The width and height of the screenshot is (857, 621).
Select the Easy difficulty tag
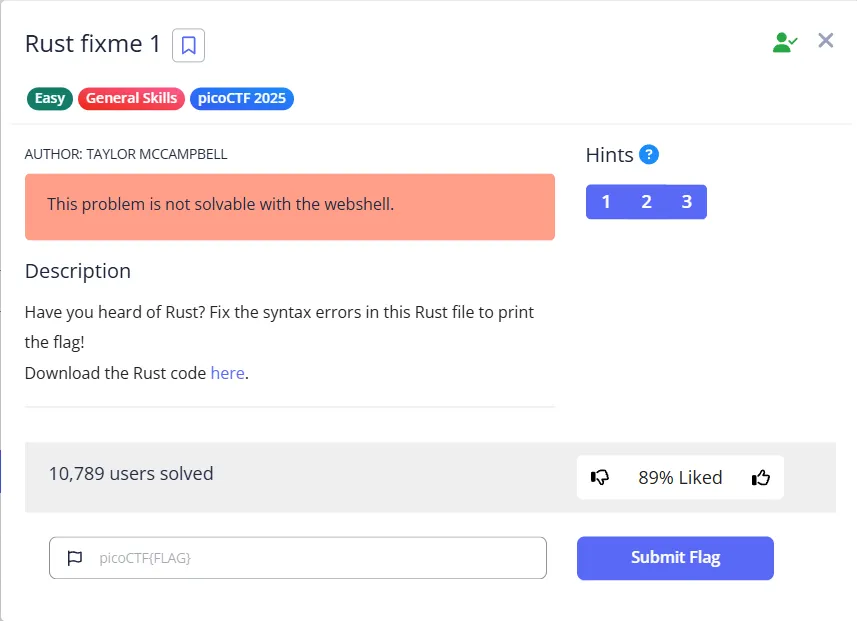49,98
